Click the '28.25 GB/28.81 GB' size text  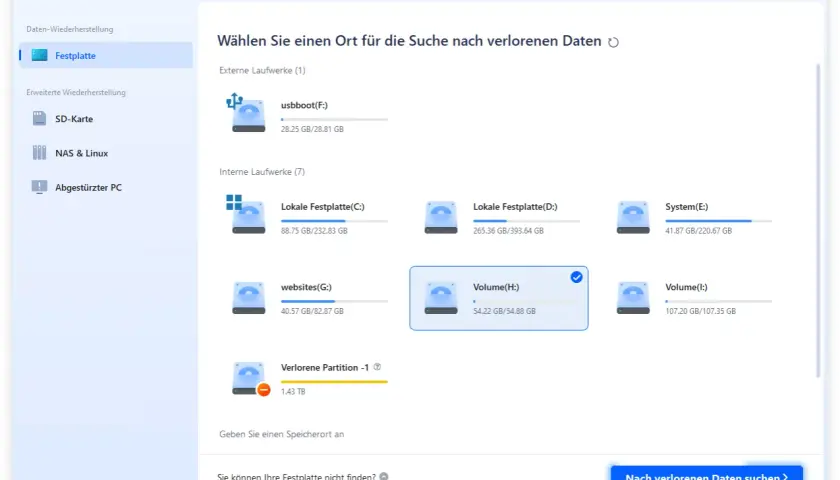[x=312, y=129]
